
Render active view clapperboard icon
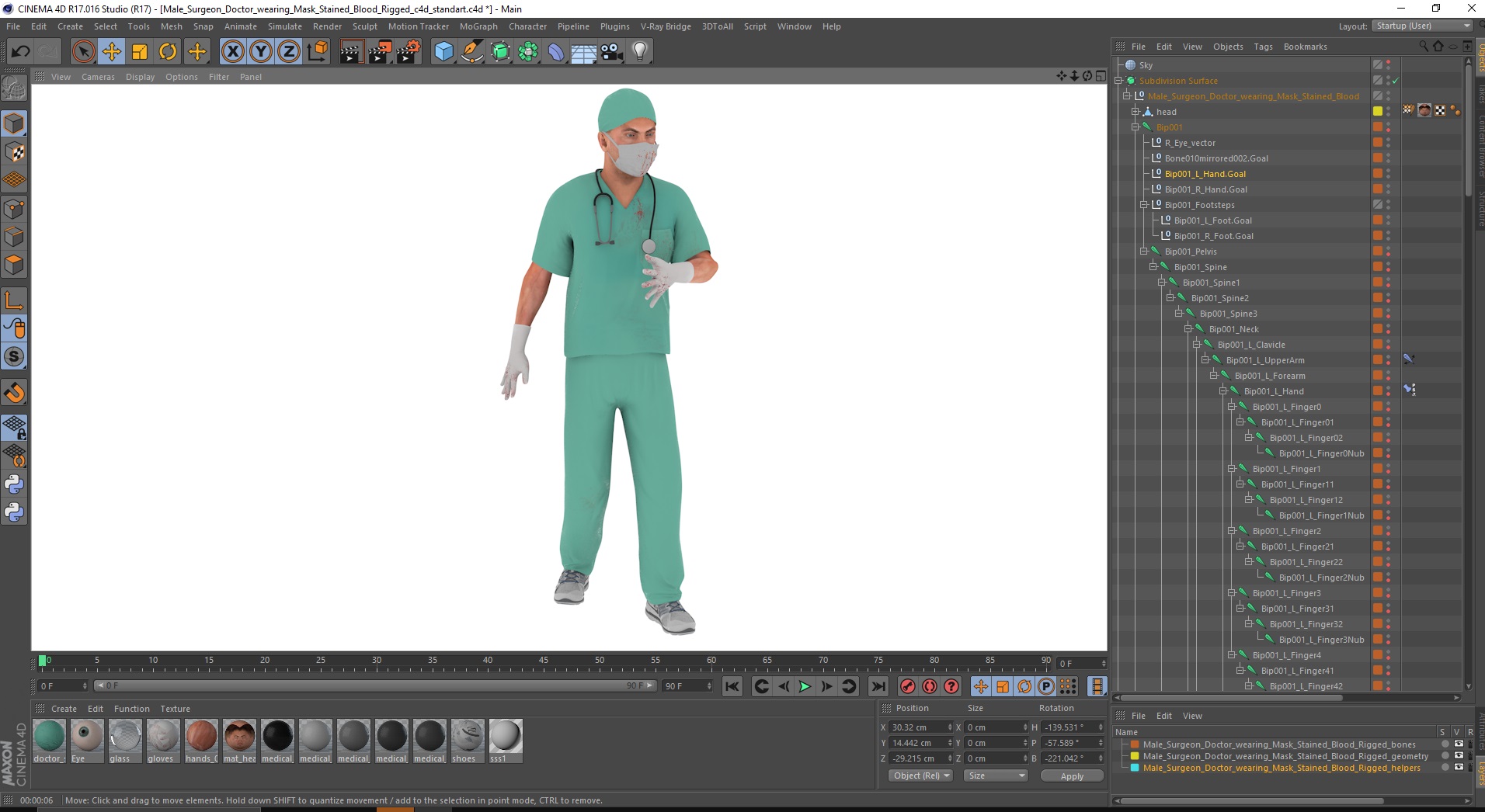tap(351, 52)
